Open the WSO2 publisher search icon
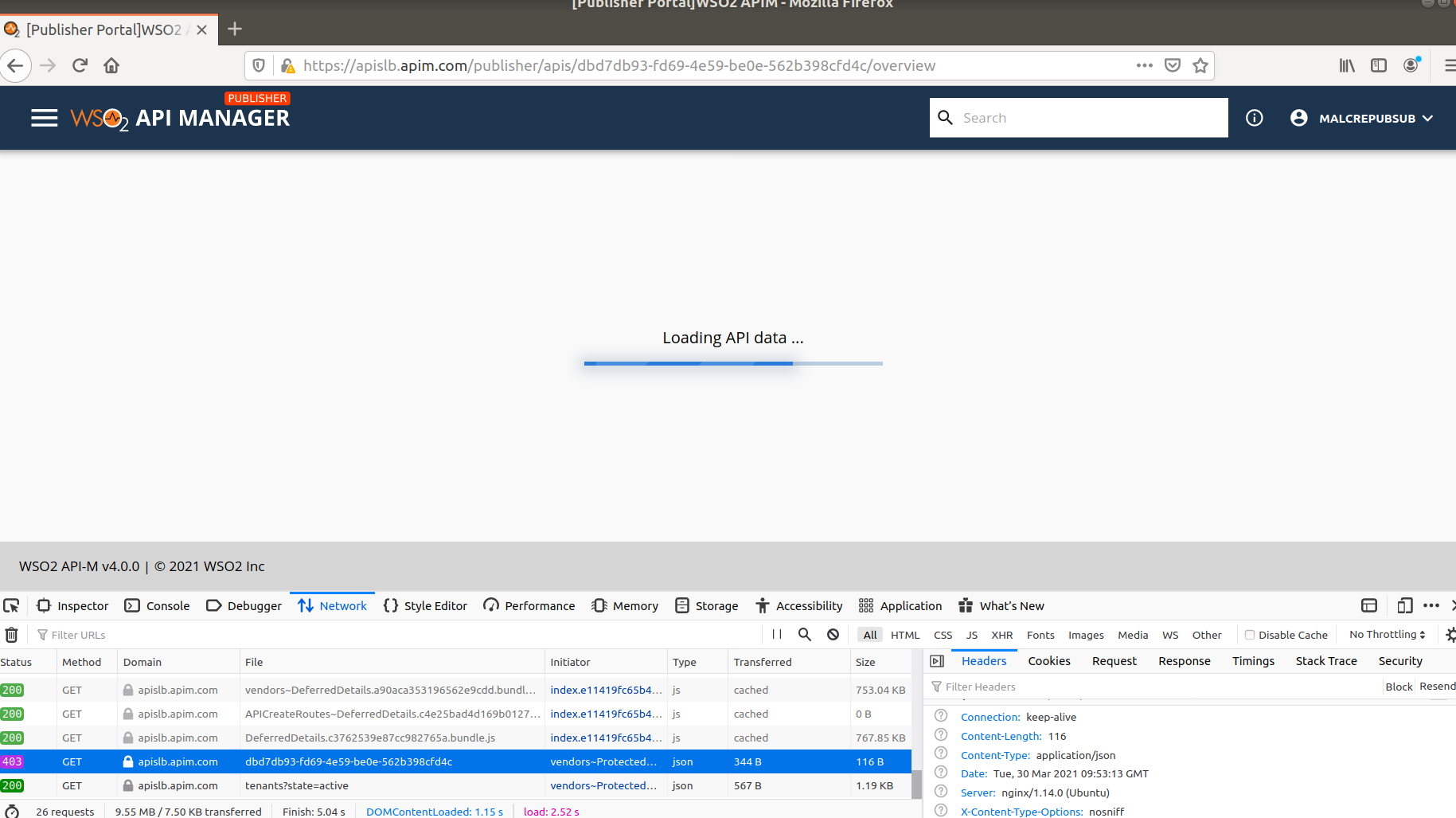This screenshot has height=818, width=1456. pyautogui.click(x=945, y=117)
